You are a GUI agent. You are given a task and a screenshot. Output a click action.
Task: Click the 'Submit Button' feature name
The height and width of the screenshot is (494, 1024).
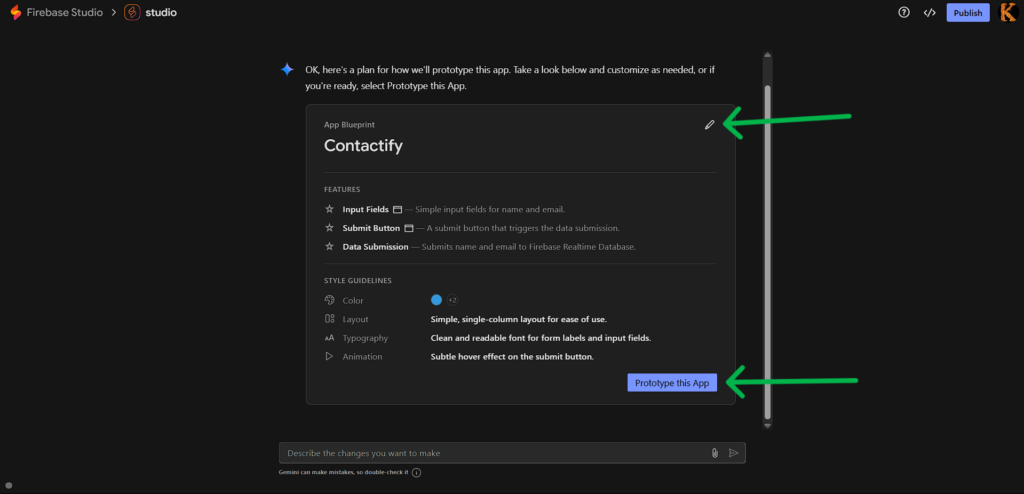click(371, 228)
